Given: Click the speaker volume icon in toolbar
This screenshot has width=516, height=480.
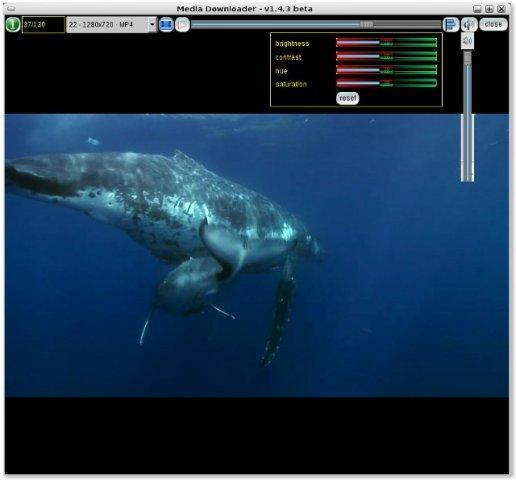Looking at the screenshot, I should 469,25.
